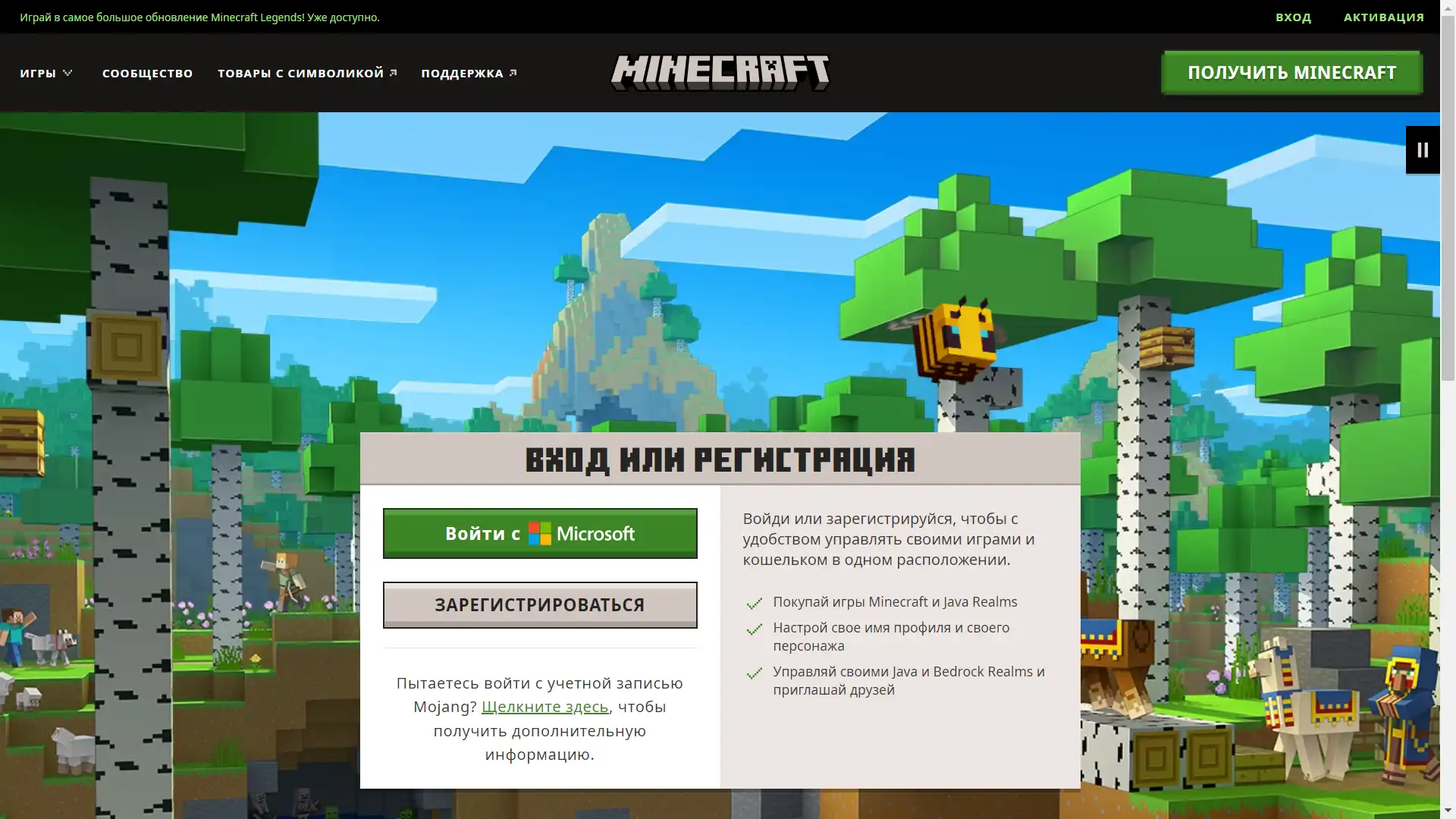Expand the ИГРЫ dropdown menu
Viewport: 1456px width, 819px height.
[46, 73]
